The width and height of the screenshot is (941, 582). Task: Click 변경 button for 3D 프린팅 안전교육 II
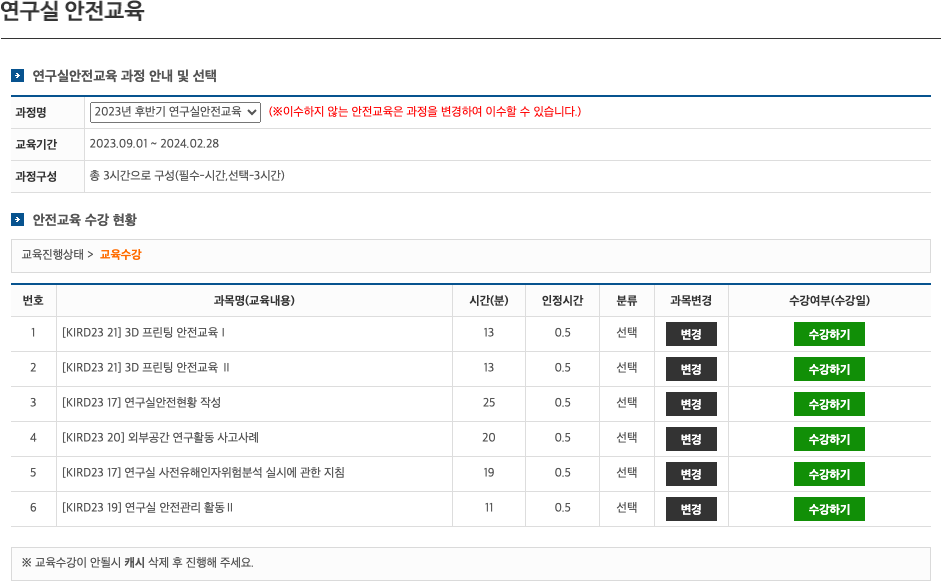pyautogui.click(x=691, y=369)
